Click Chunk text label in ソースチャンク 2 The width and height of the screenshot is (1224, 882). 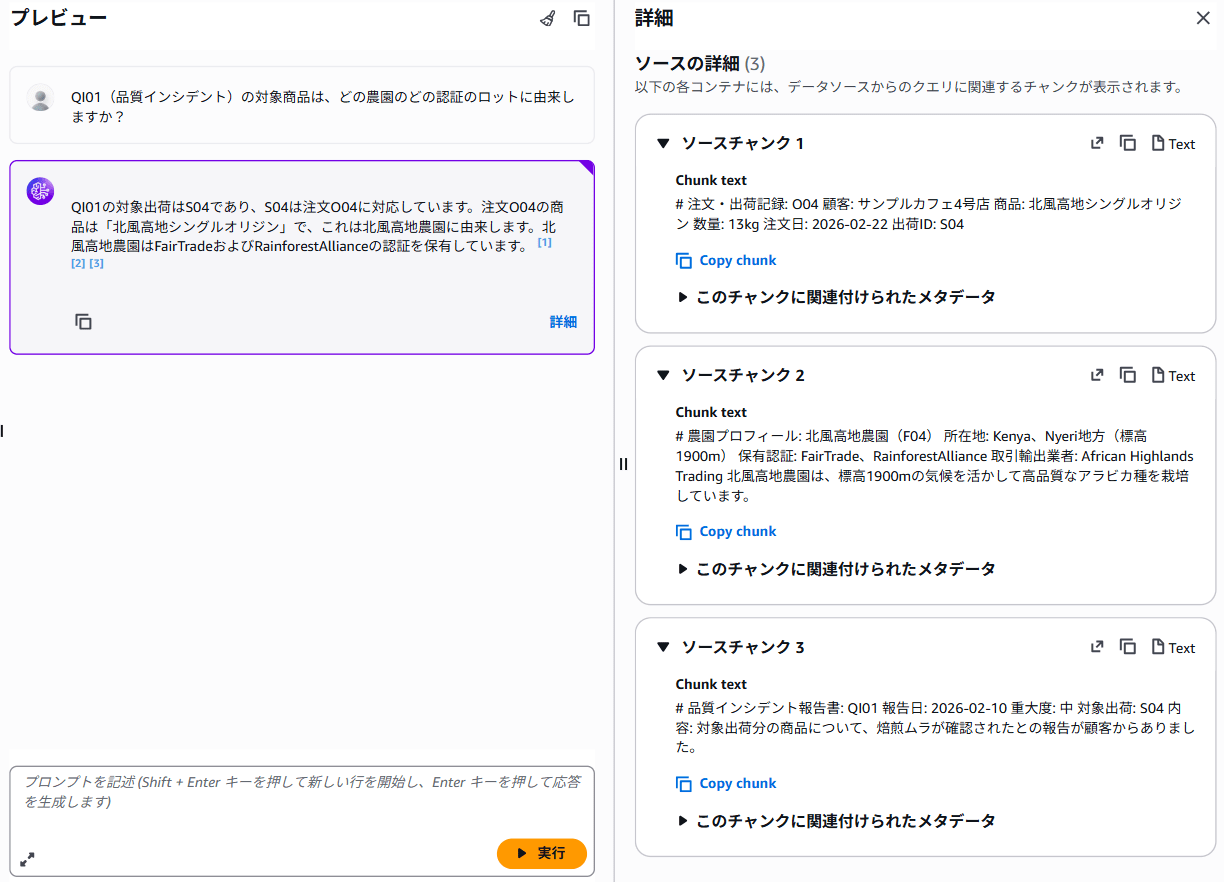711,412
